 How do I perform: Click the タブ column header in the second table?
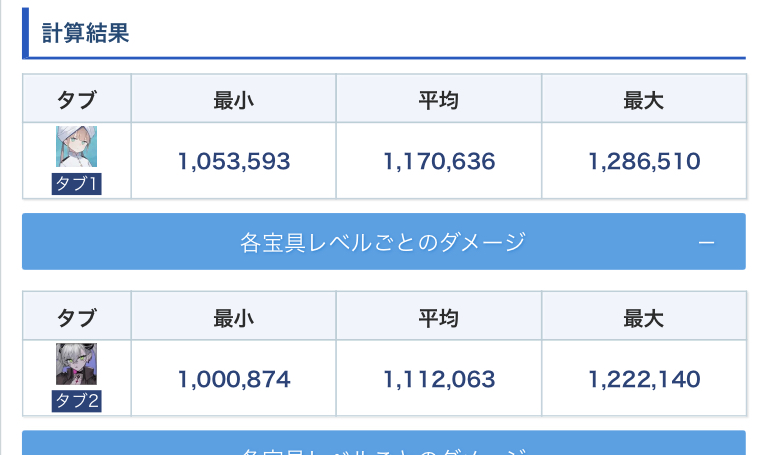coord(76,318)
